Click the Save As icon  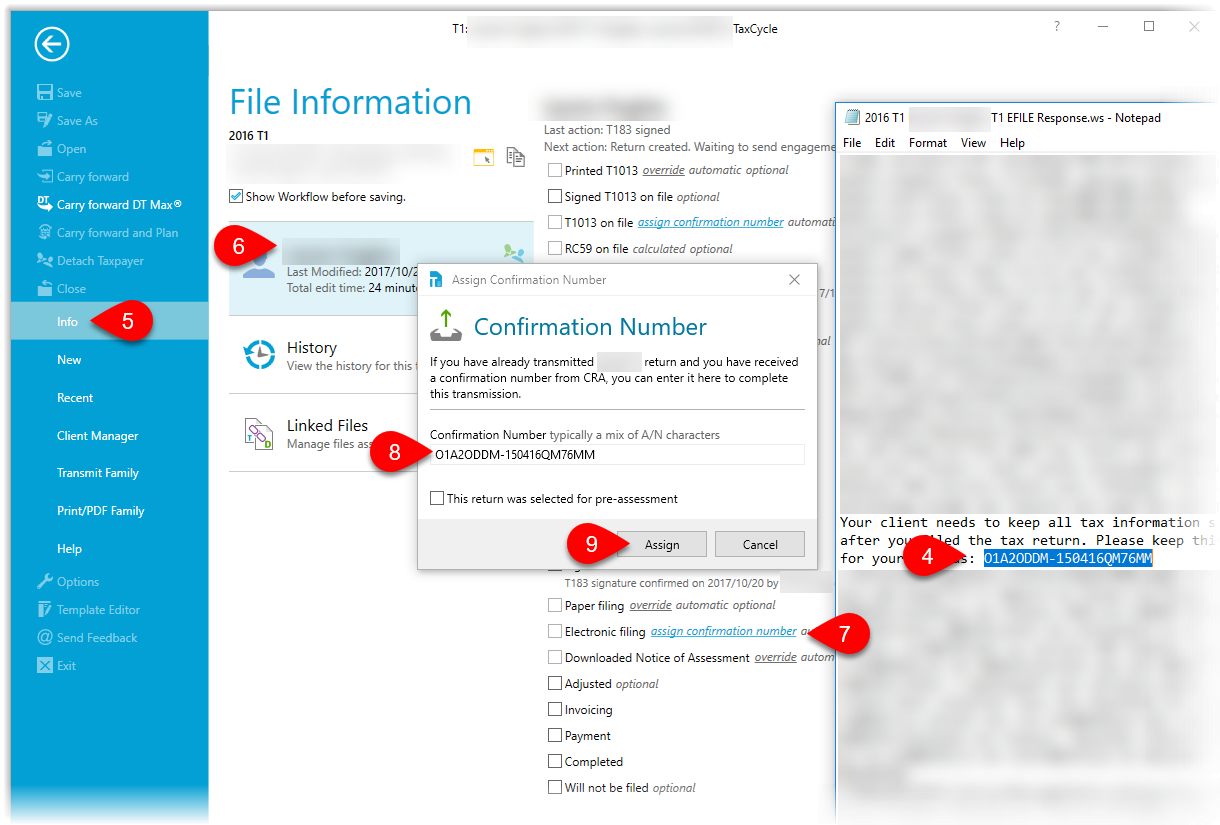(x=44, y=120)
